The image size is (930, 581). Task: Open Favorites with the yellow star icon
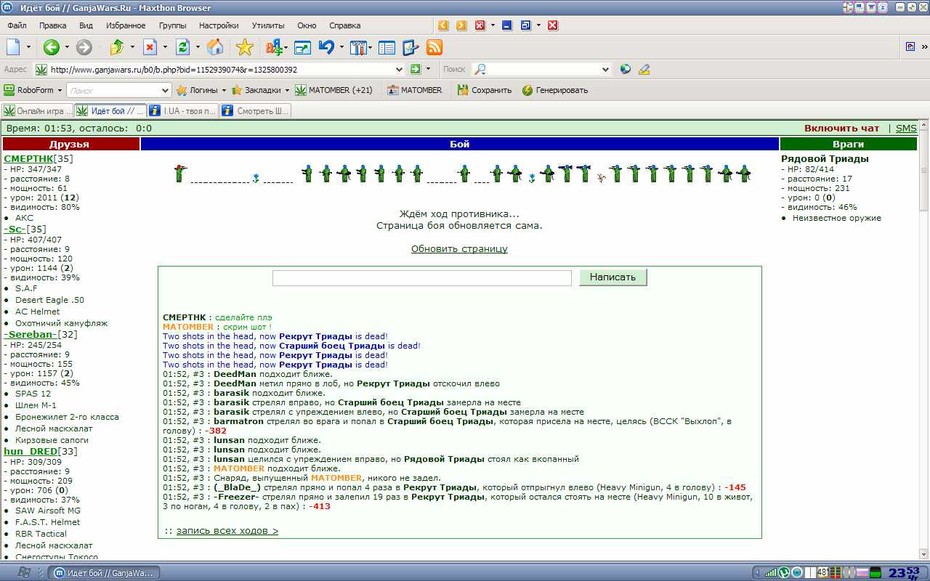[244, 47]
